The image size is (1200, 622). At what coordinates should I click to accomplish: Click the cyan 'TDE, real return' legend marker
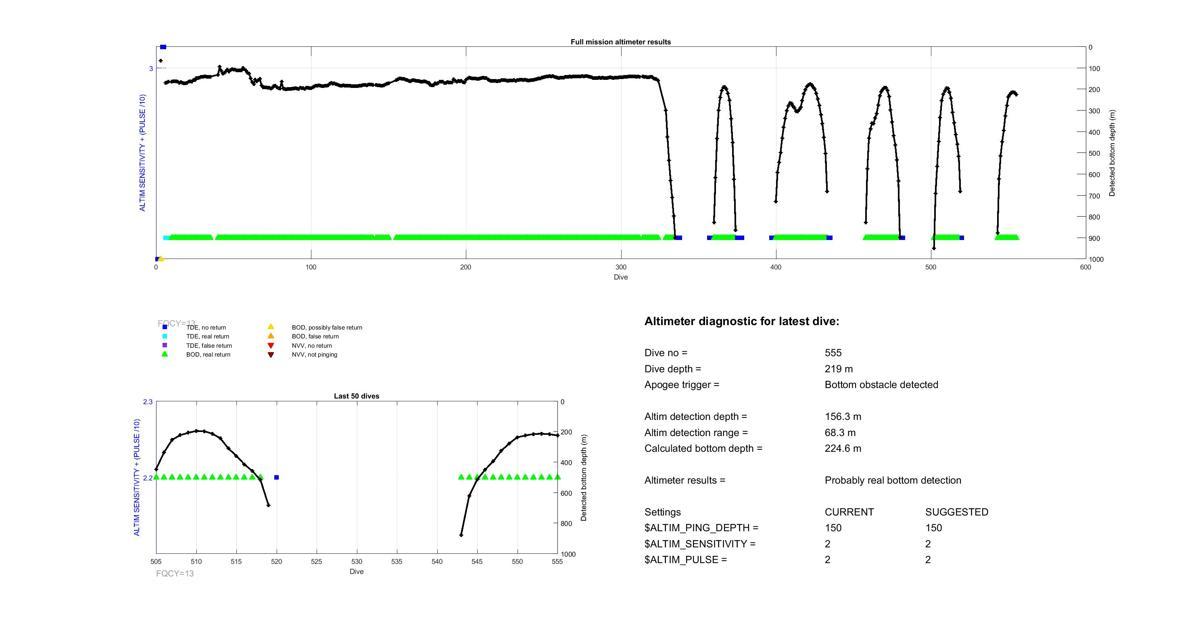point(165,336)
